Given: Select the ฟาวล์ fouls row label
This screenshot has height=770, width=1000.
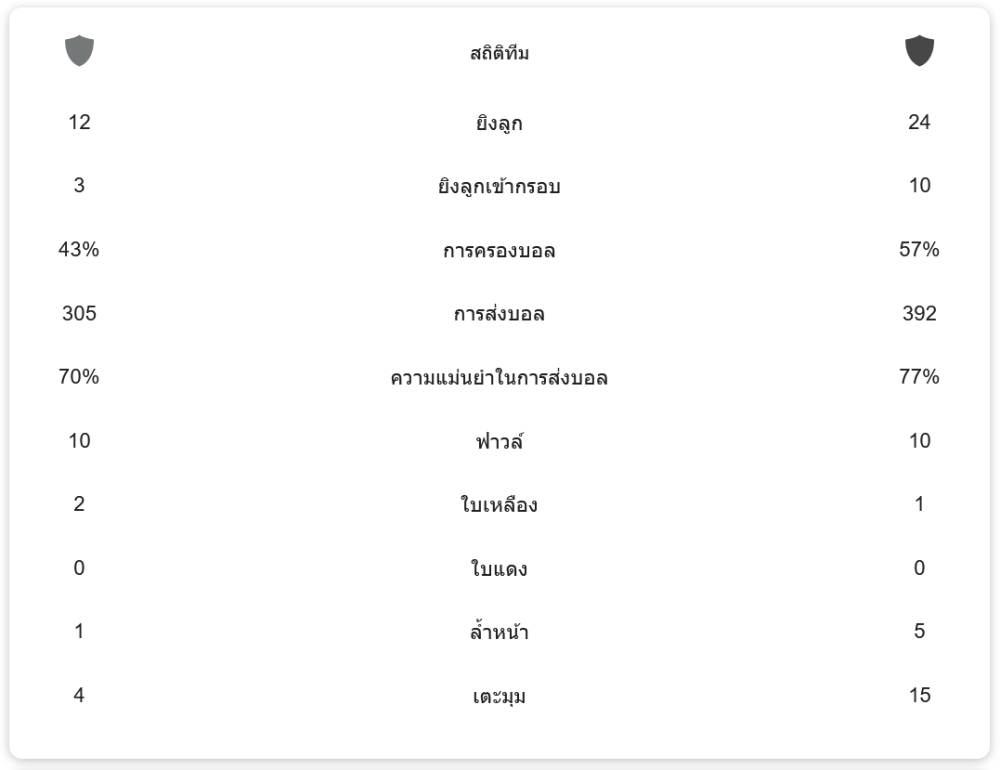Looking at the screenshot, I should (499, 441).
